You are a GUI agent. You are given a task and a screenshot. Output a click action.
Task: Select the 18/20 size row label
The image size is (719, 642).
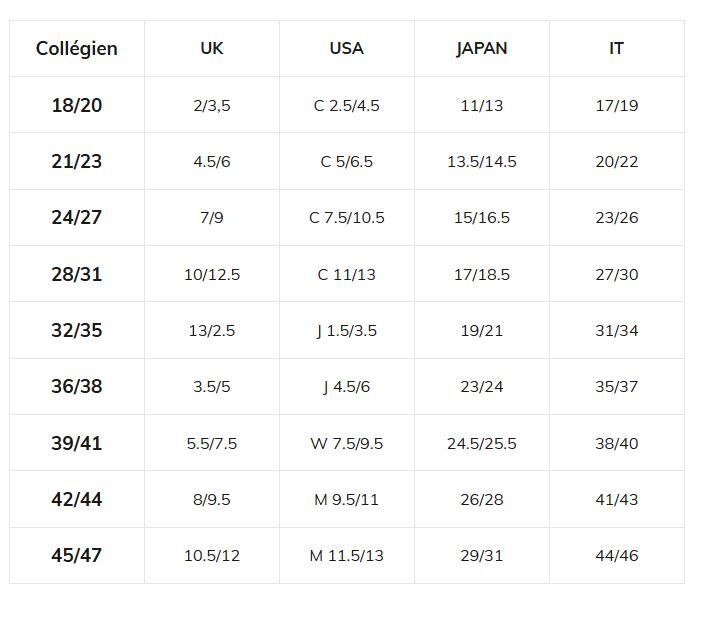77,105
